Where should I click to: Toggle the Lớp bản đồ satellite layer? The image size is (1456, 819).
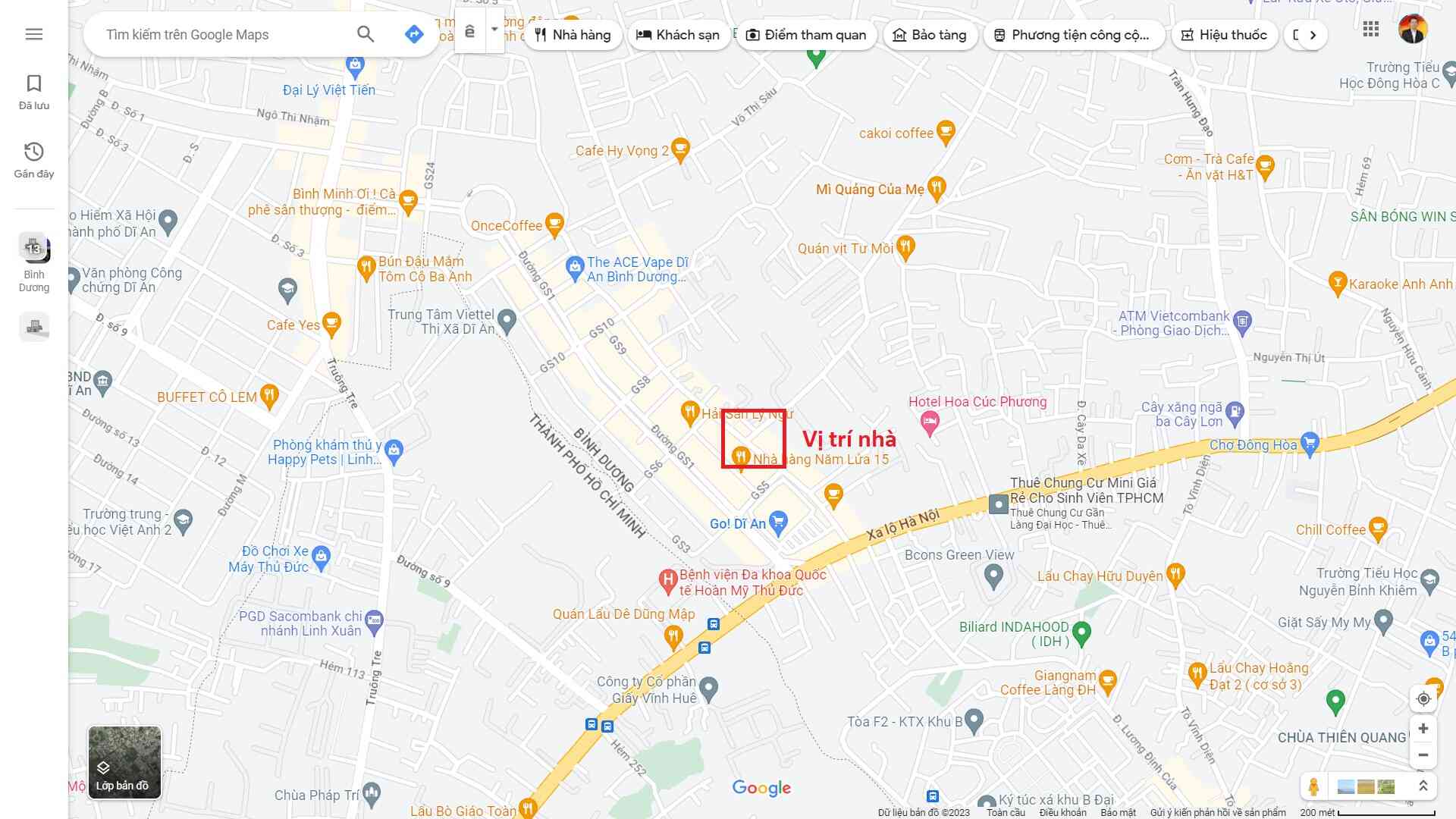coord(124,762)
